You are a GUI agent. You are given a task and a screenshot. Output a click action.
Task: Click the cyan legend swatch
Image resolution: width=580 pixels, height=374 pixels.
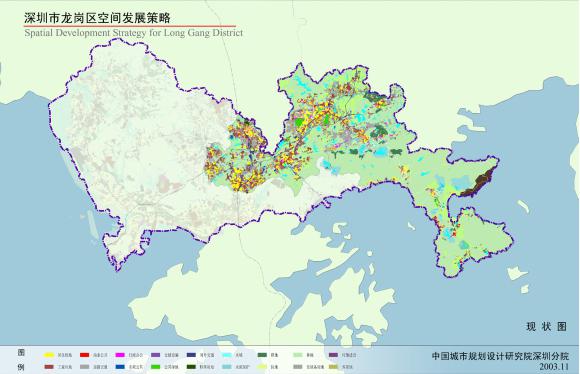pyautogui.click(x=227, y=355)
